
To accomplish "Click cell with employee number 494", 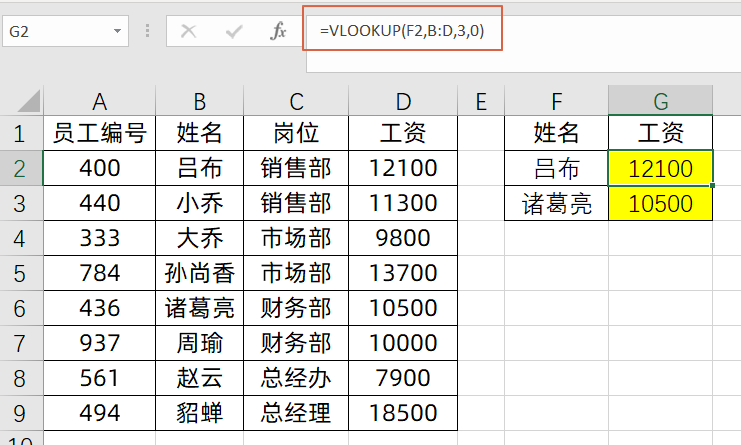I will 99,413.
